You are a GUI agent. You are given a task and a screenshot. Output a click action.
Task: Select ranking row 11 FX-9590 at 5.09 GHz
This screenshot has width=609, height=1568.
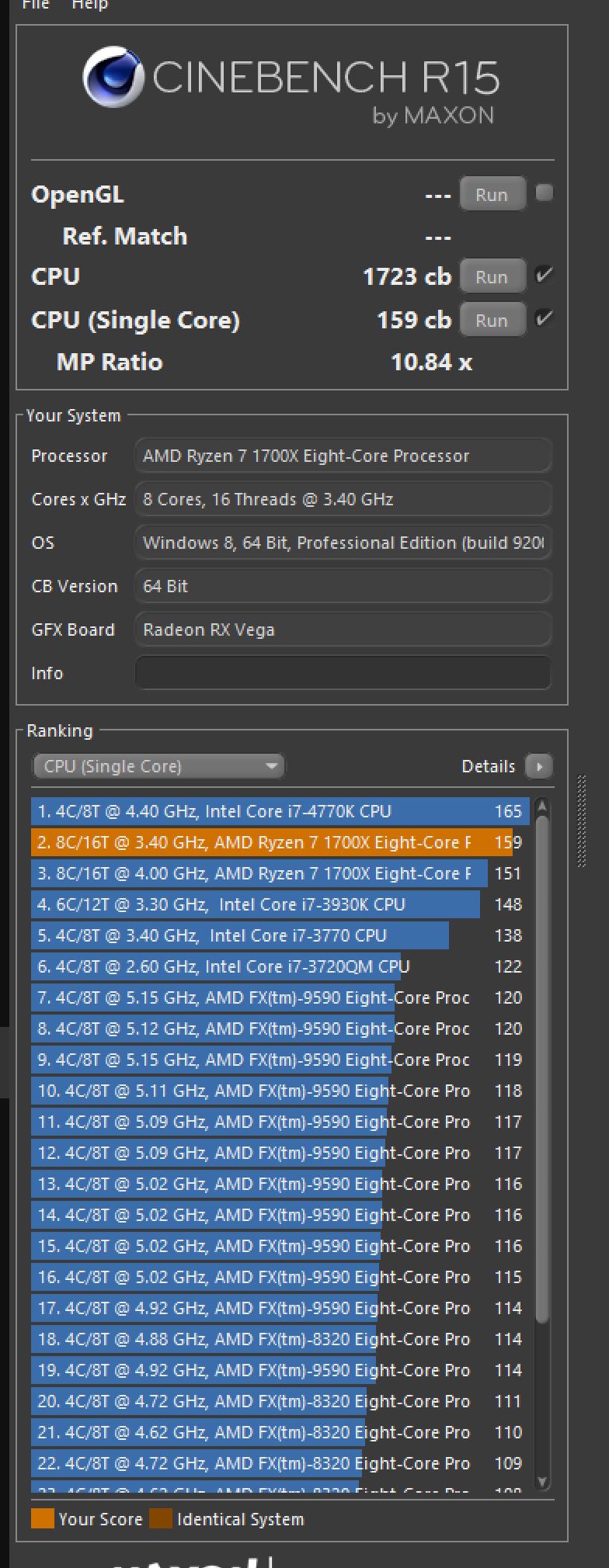pyautogui.click(x=280, y=1122)
